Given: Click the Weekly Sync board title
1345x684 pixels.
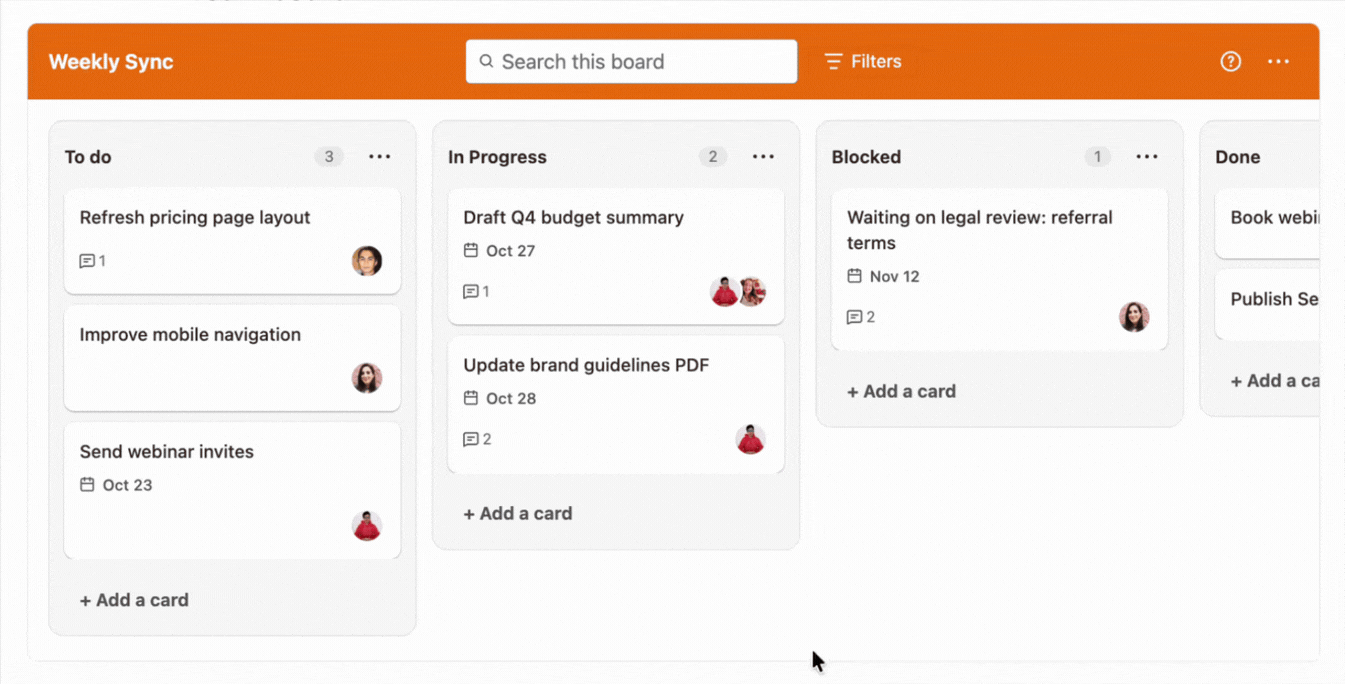Looking at the screenshot, I should [111, 62].
